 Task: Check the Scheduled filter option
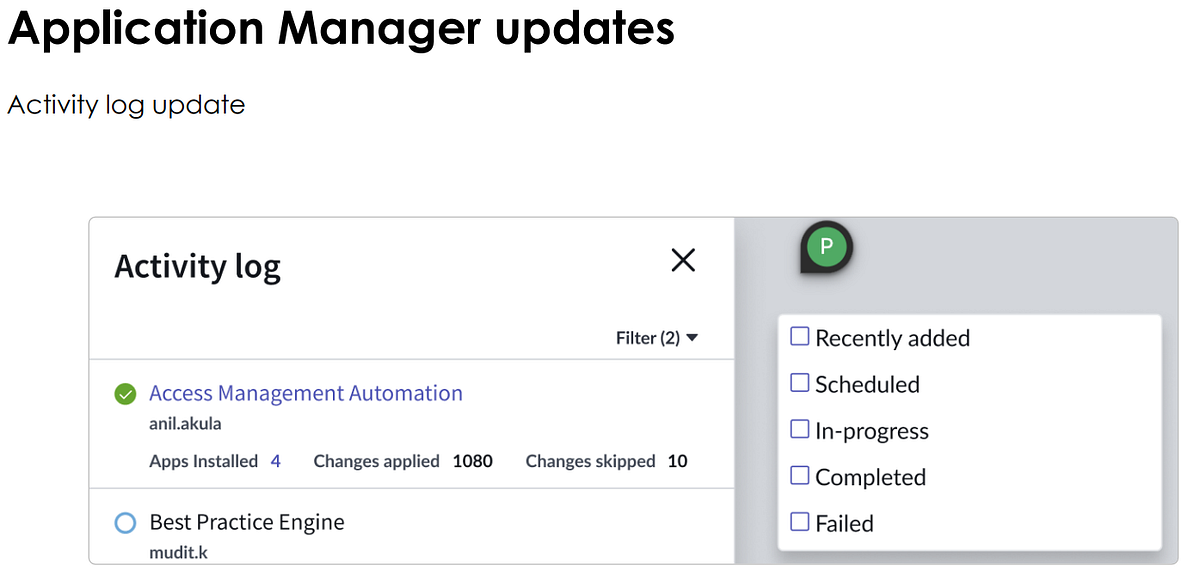(799, 383)
